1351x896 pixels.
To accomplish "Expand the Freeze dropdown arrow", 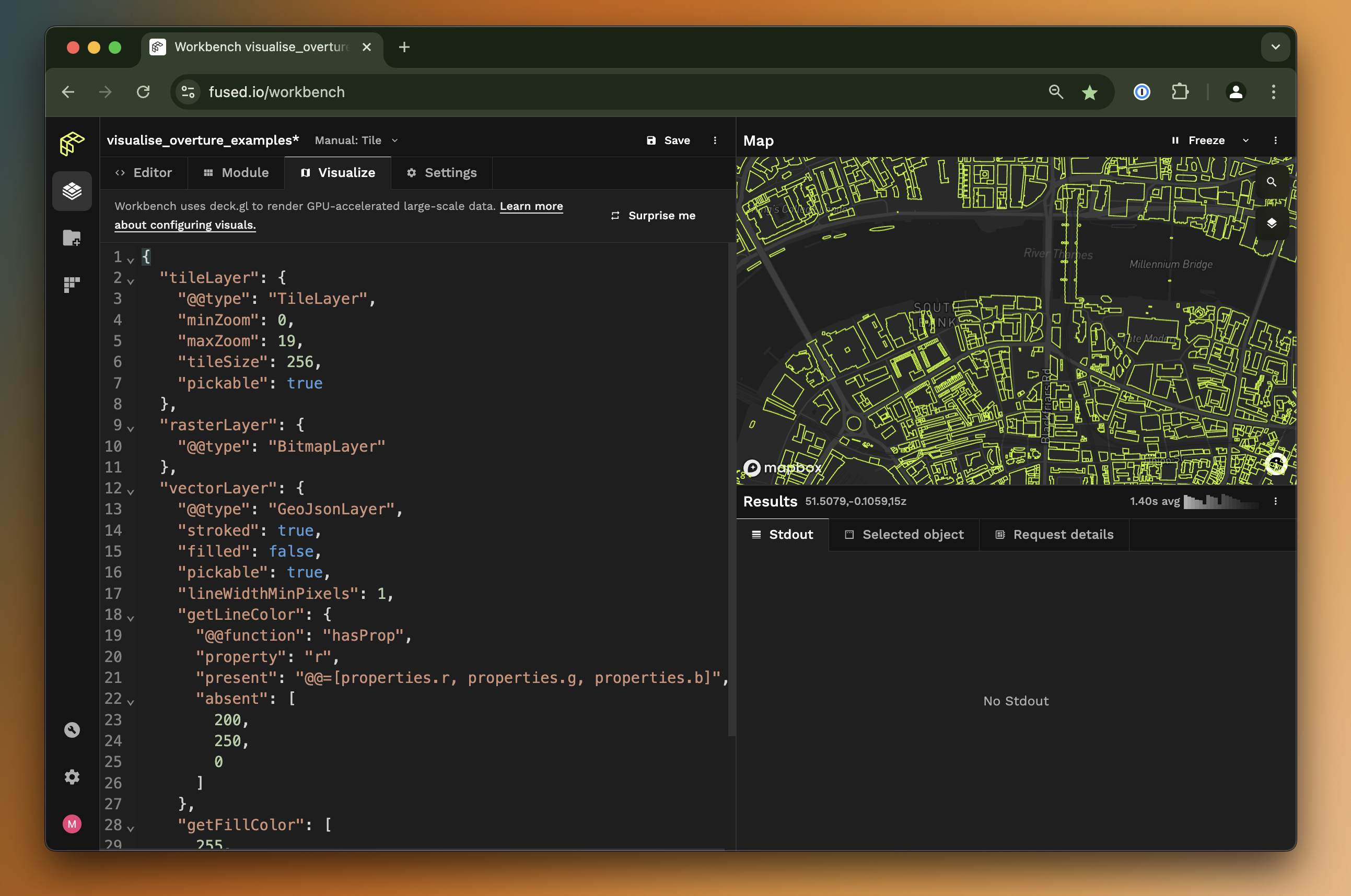I will click(x=1245, y=140).
